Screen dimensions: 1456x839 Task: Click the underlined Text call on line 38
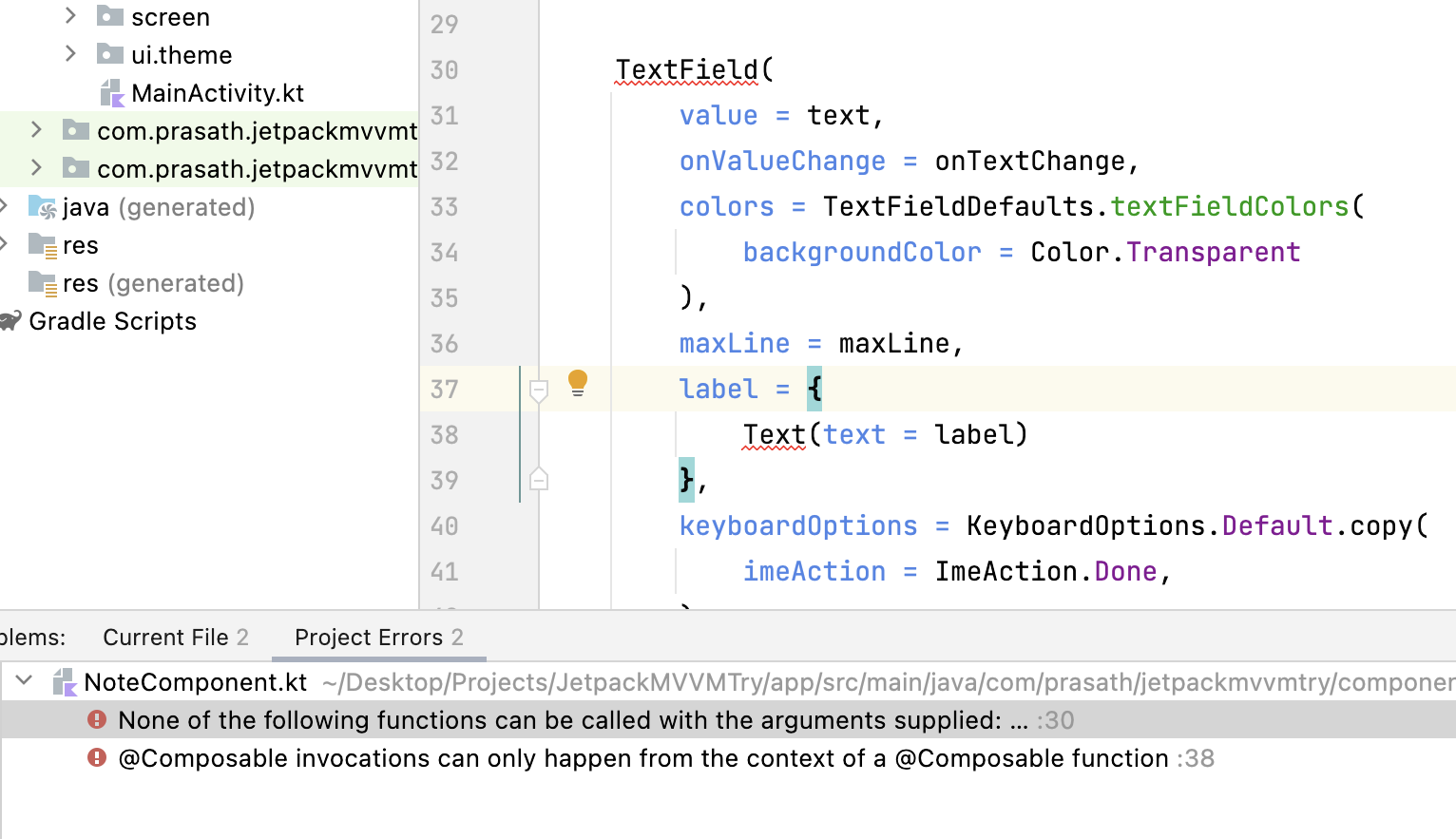pyautogui.click(x=774, y=434)
